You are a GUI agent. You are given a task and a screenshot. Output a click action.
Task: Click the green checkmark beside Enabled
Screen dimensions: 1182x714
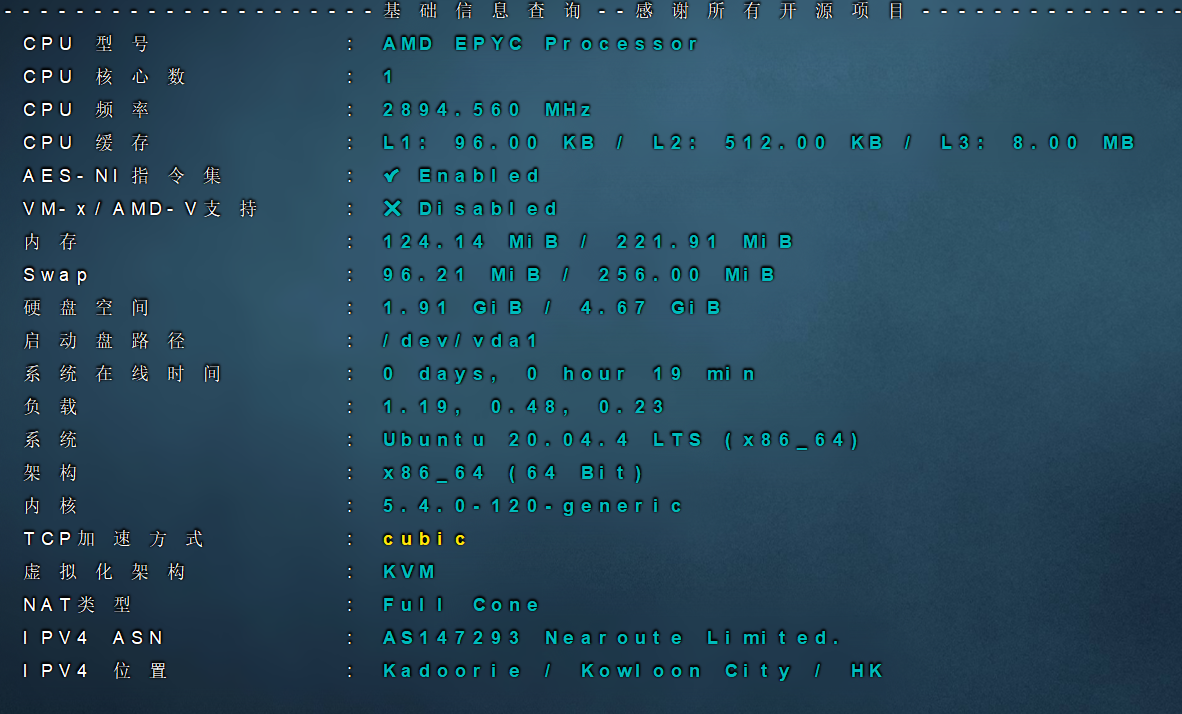click(392, 176)
